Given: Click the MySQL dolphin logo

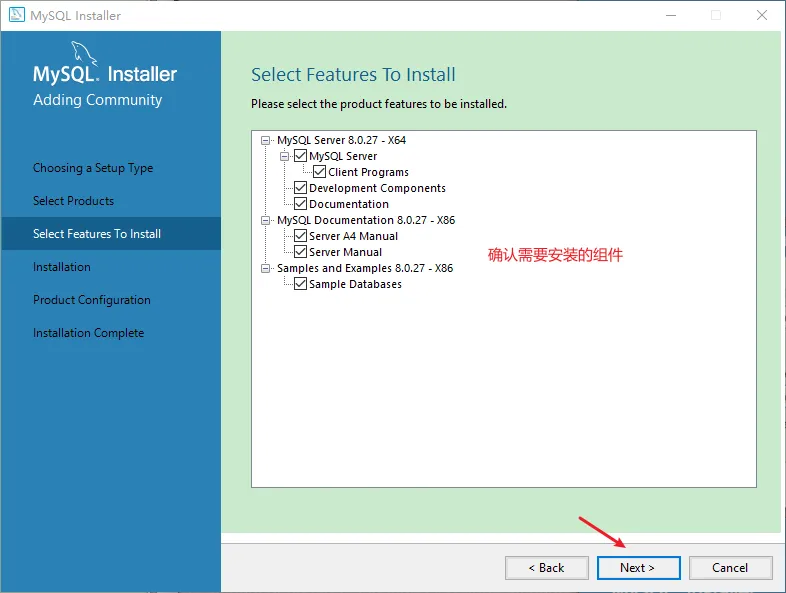Looking at the screenshot, I should [85, 53].
